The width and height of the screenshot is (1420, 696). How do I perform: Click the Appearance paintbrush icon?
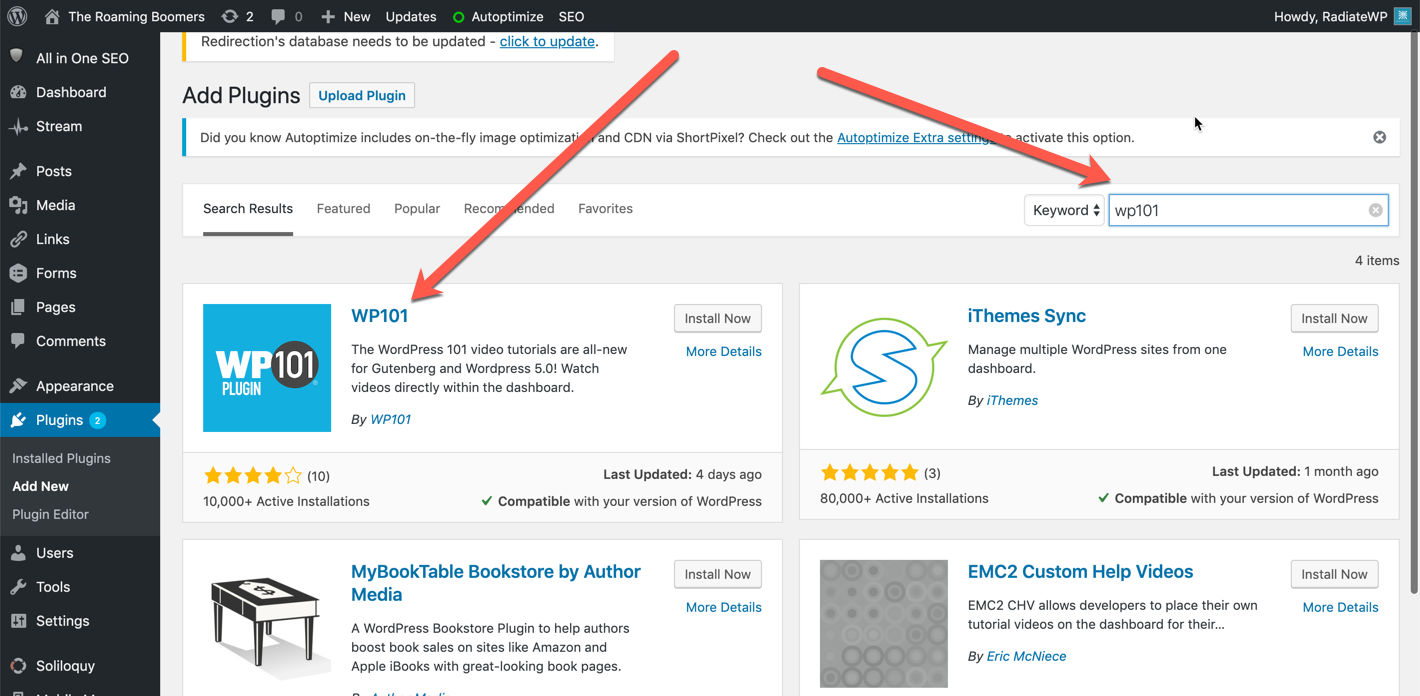[x=18, y=386]
